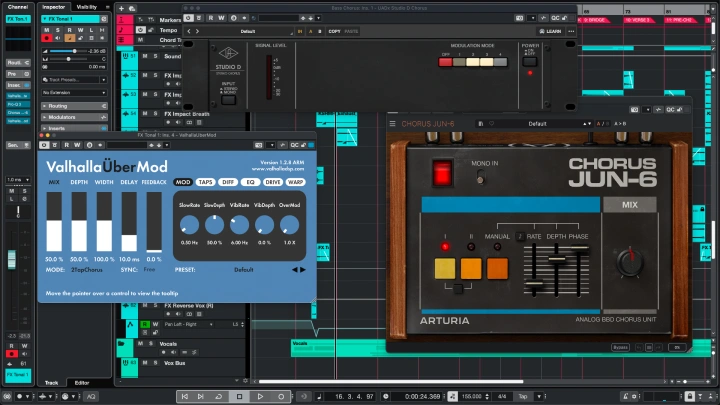Switch to the Editor tab at the Inspector bottom
This screenshot has width=720, height=405.
coord(82,382)
